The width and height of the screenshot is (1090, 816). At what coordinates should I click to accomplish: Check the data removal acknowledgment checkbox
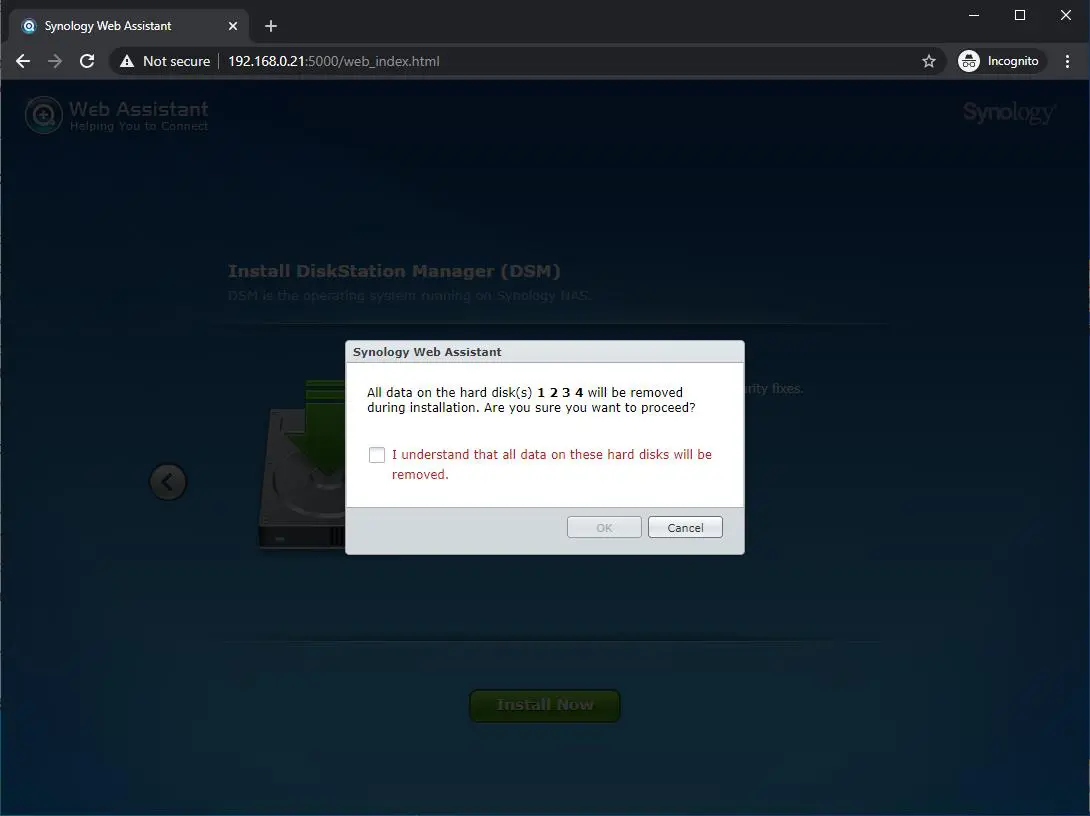(377, 455)
